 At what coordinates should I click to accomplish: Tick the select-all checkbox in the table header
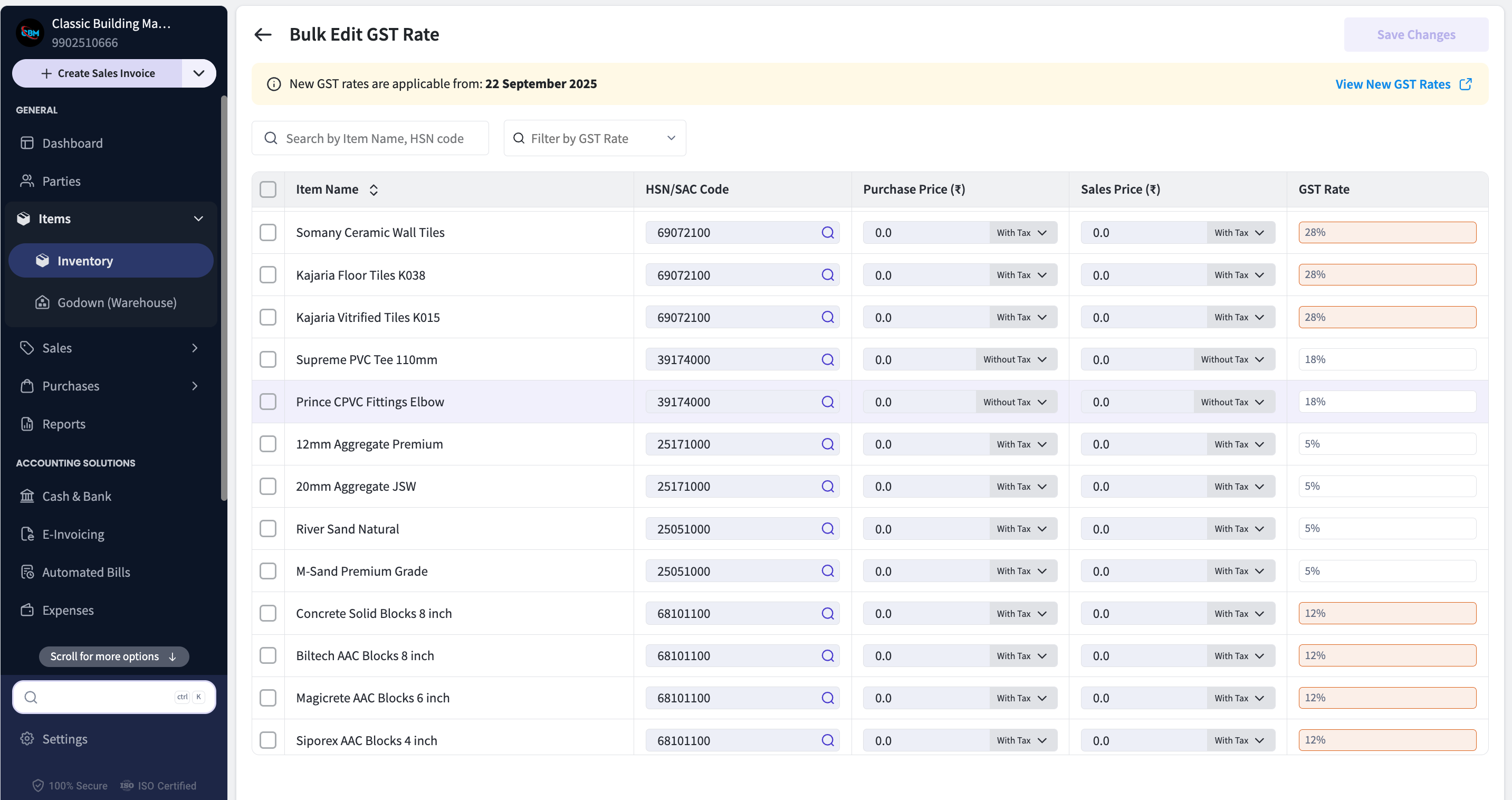tap(267, 189)
